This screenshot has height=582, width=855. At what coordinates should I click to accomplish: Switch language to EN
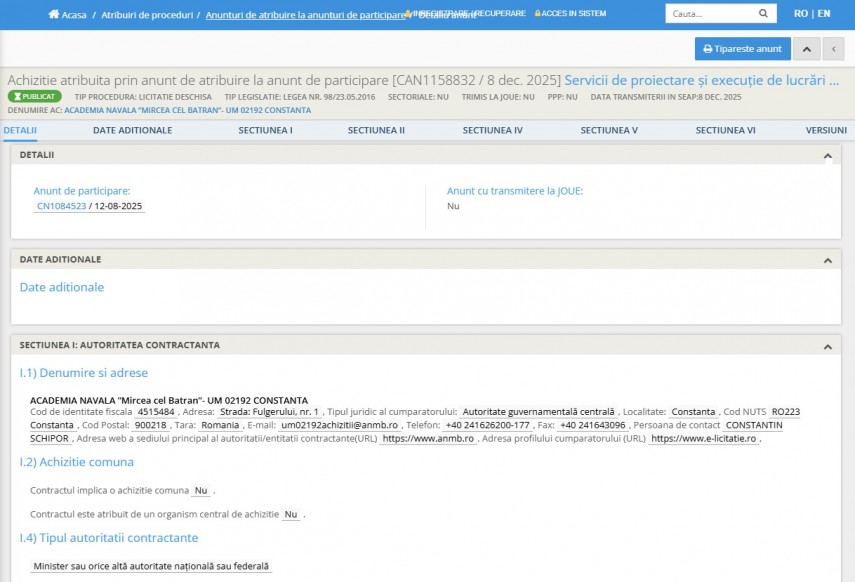(824, 14)
